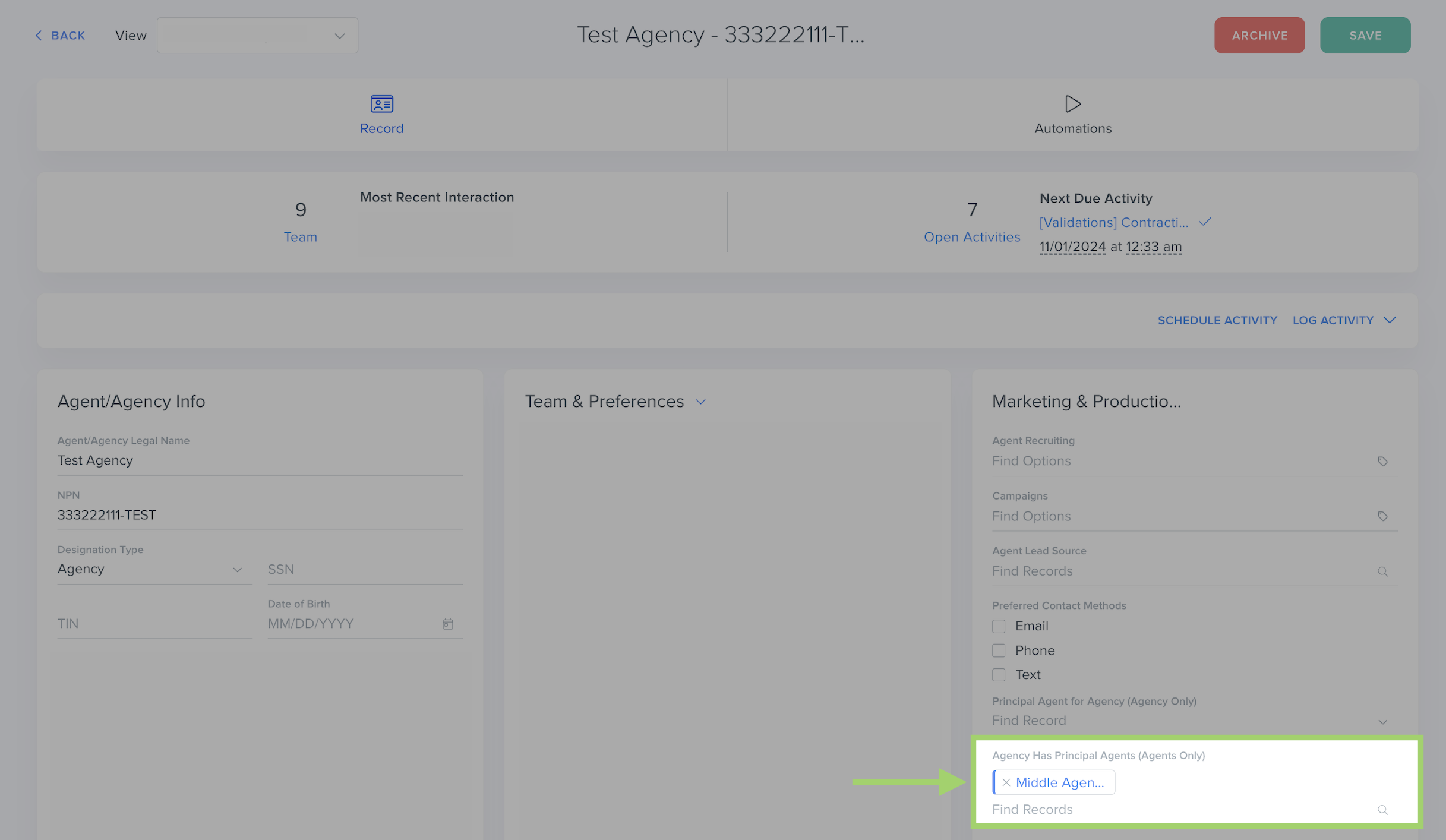Click tag icon in Campaigns field
Screen dimensions: 1446x840
(1382, 516)
